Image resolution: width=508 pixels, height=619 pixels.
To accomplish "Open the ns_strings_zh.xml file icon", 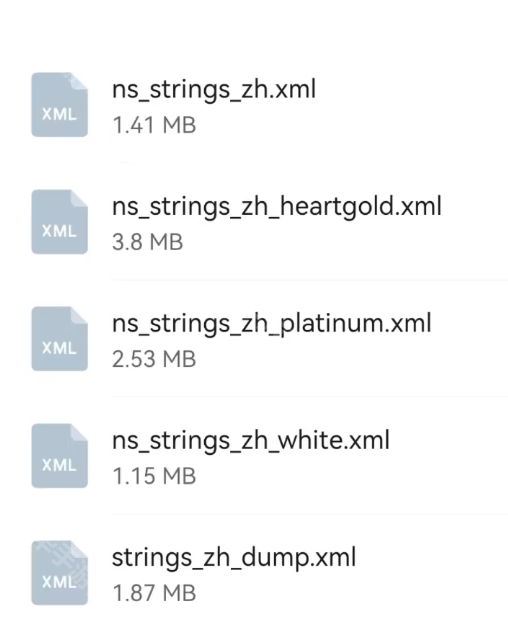I will tap(60, 105).
